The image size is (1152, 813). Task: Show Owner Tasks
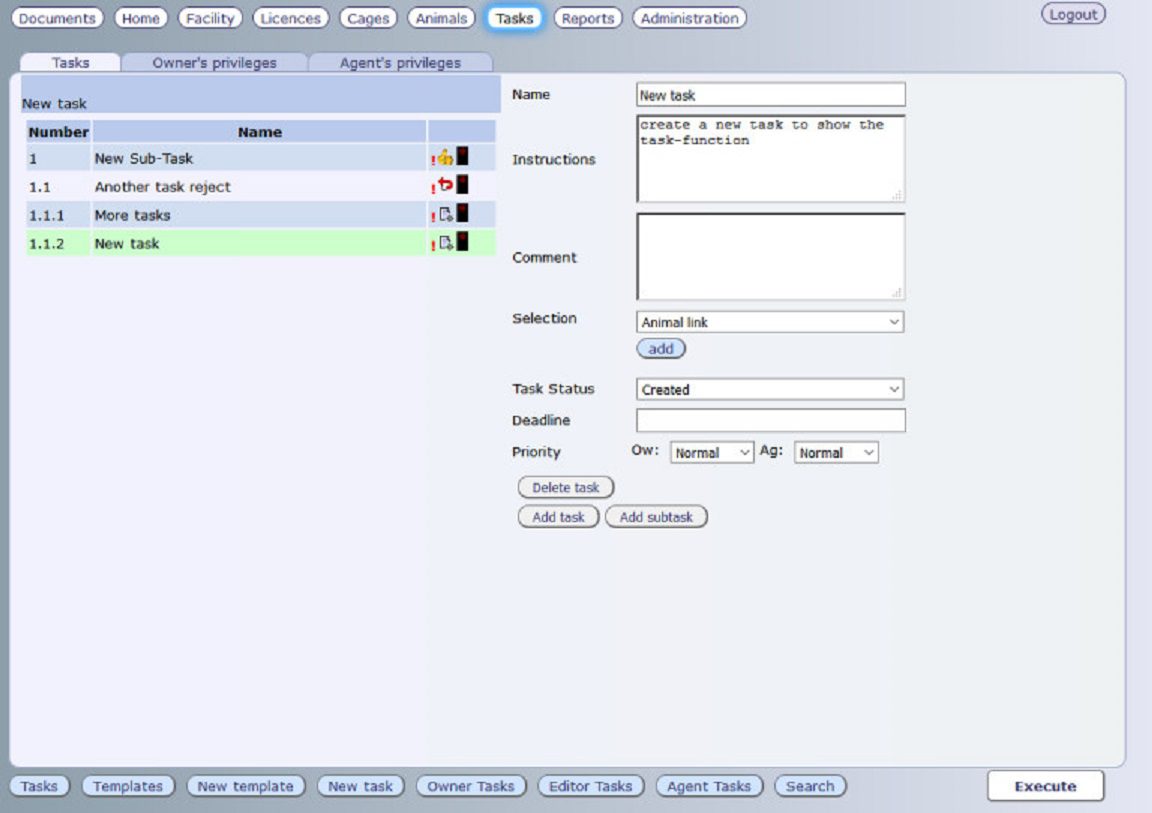[x=471, y=786]
